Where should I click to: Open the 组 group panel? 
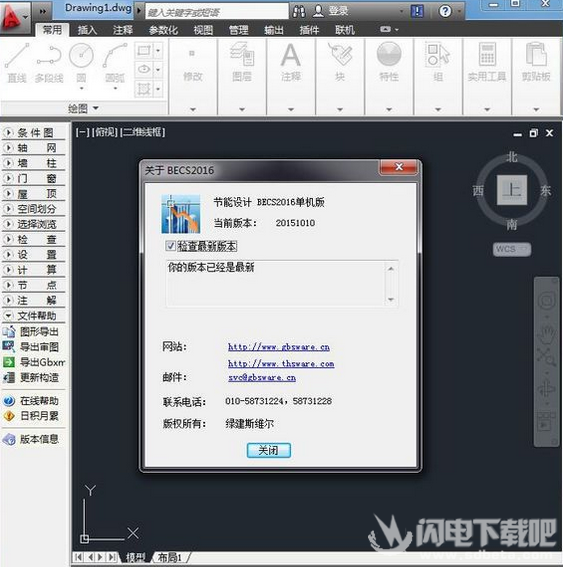(438, 62)
